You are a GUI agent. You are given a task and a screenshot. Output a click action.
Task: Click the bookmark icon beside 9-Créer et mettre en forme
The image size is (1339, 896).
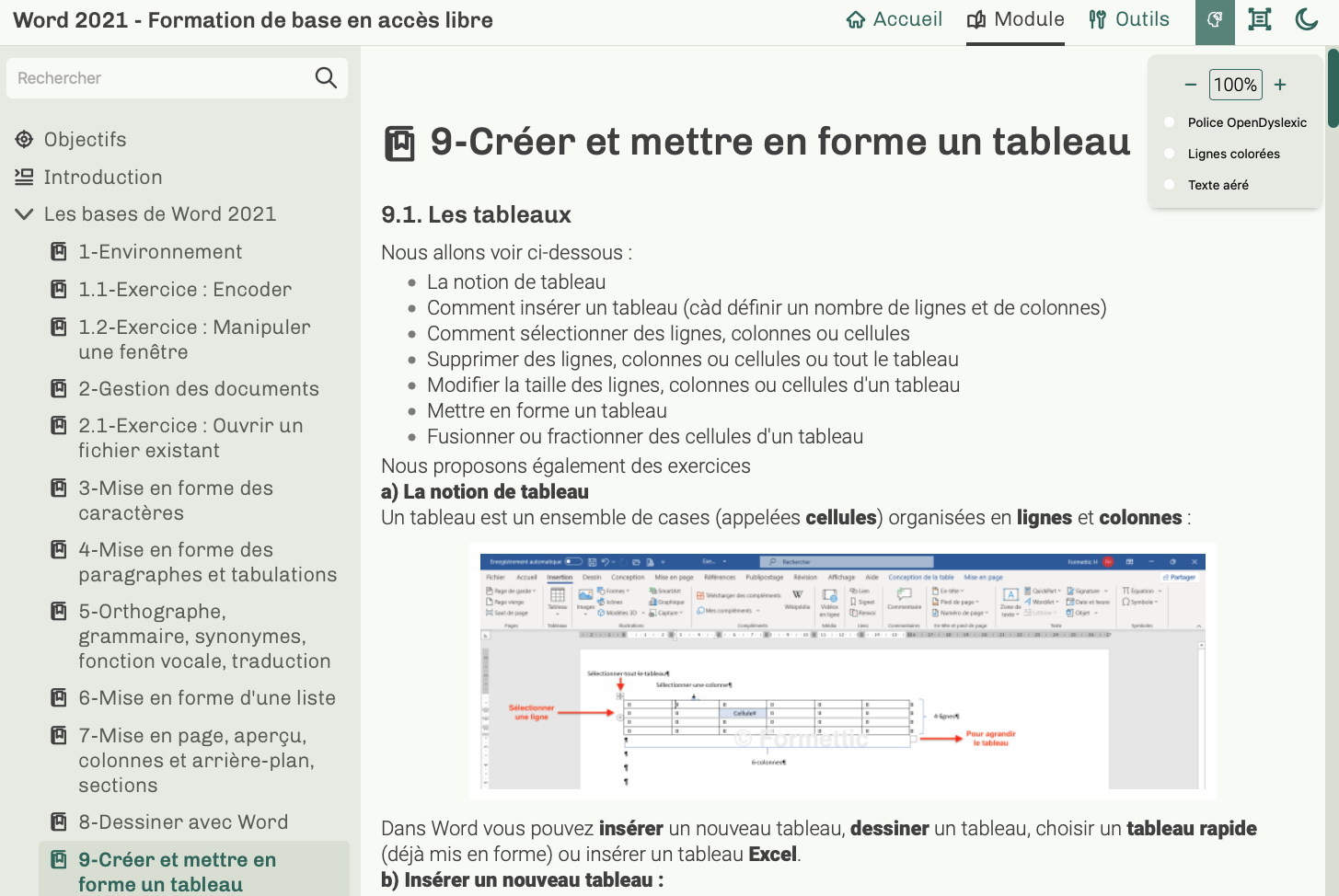click(59, 859)
